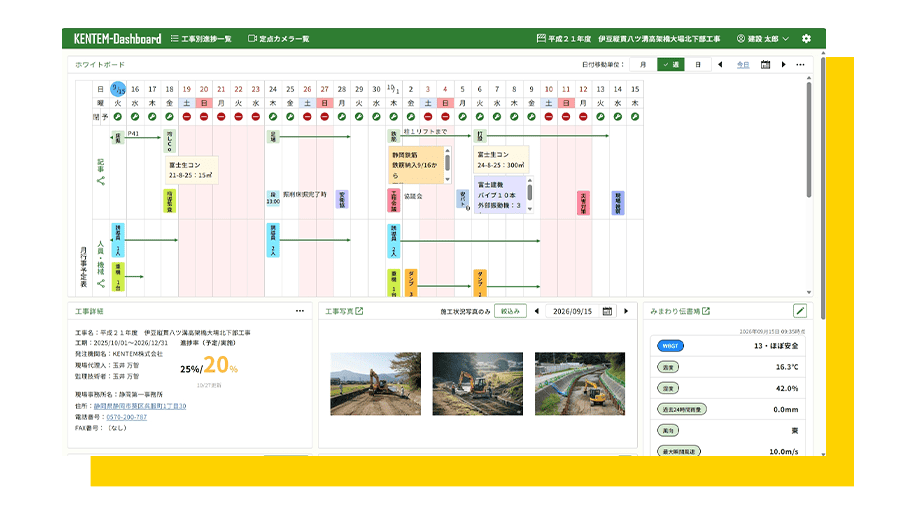Click the whiteboard vertical scrollbar thumb
Viewport: 916px width, 515px height.
(809, 140)
